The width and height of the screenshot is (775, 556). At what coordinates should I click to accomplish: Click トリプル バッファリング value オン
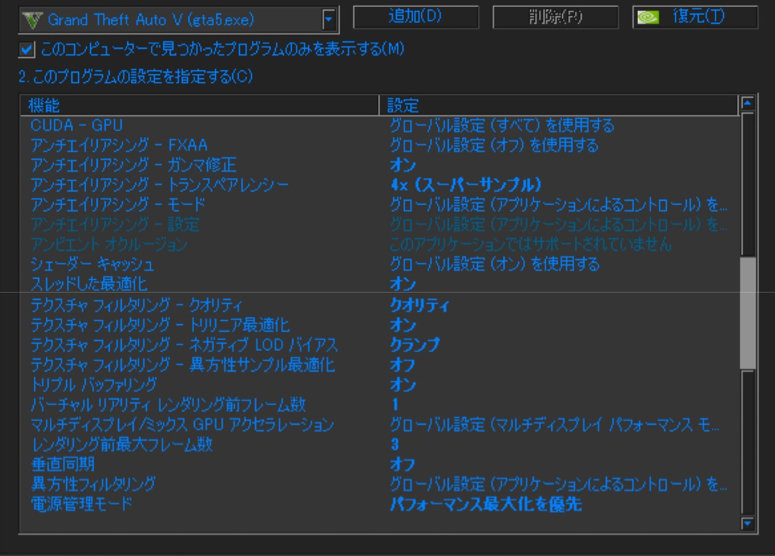click(402, 385)
